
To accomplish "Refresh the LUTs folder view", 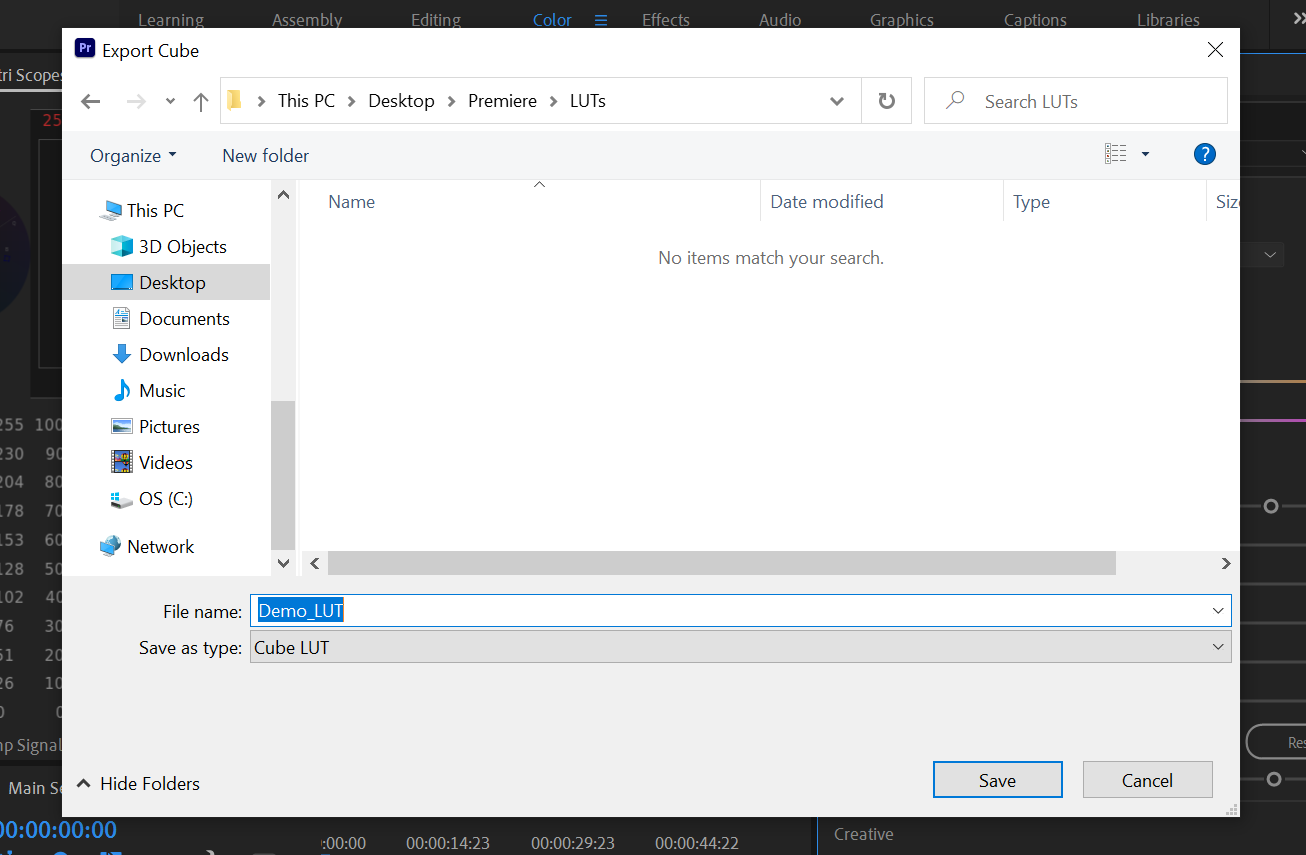I will (886, 101).
